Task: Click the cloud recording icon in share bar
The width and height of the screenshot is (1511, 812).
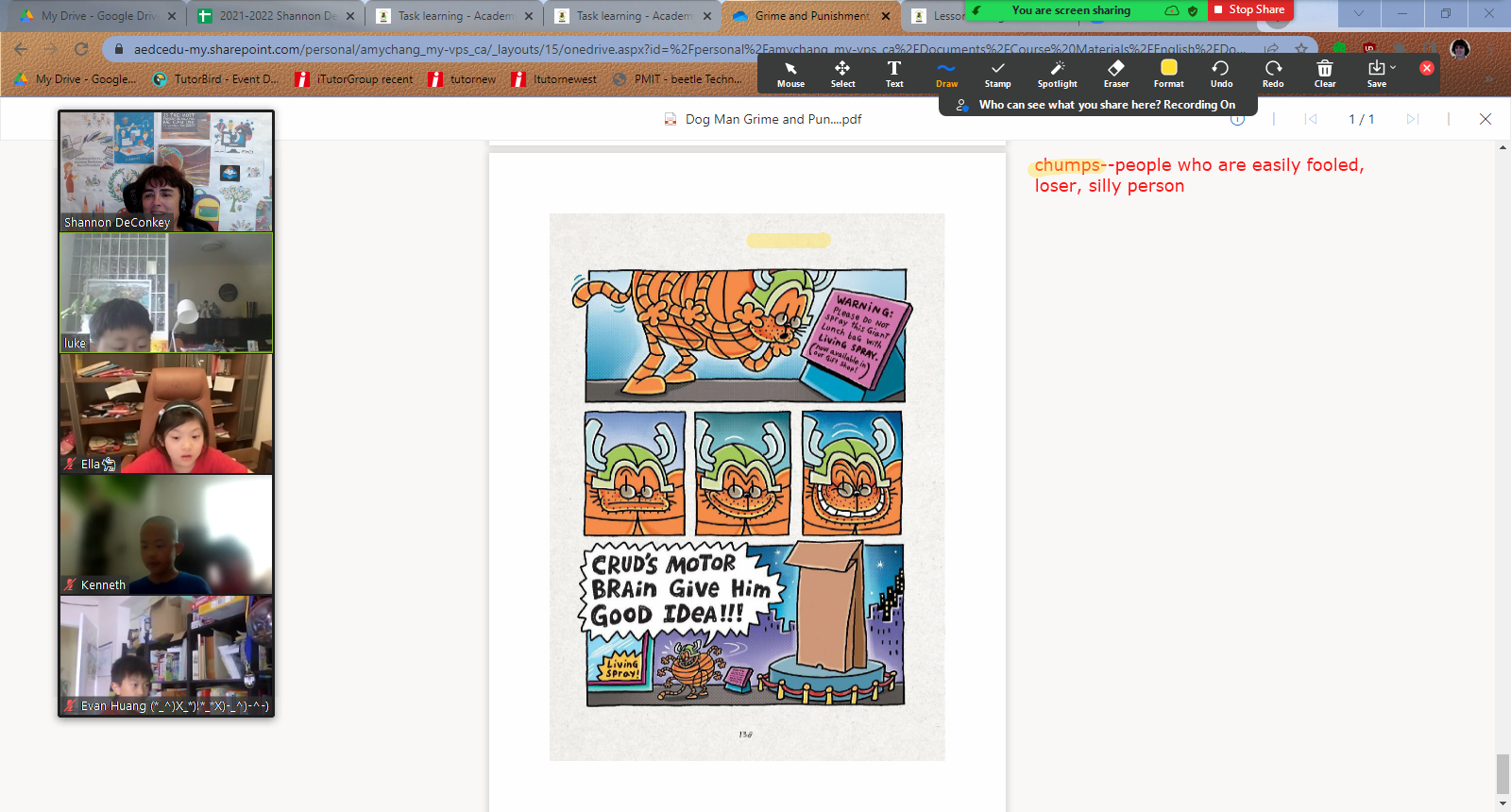Action: pos(1171,11)
